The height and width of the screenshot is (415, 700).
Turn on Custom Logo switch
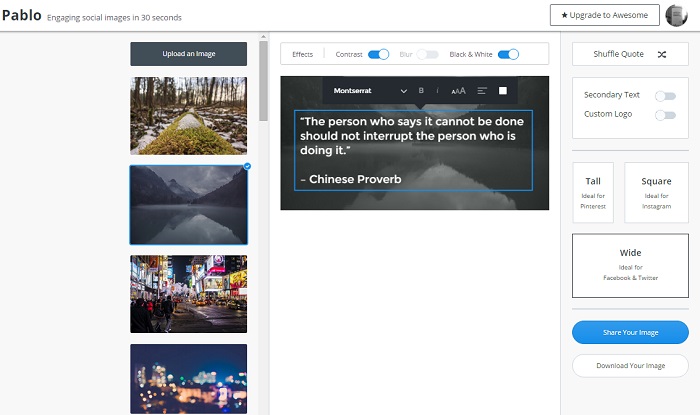tap(664, 115)
